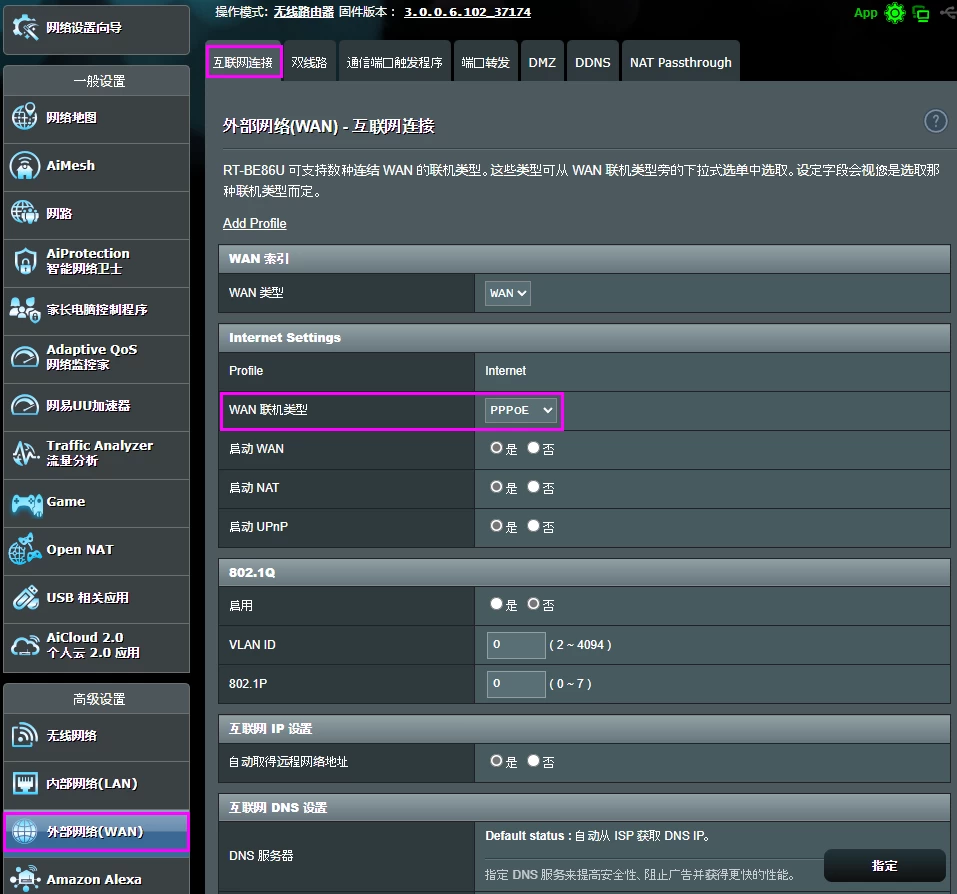
Task: Disable 启动 WAN by selecting 否
Action: point(531,447)
